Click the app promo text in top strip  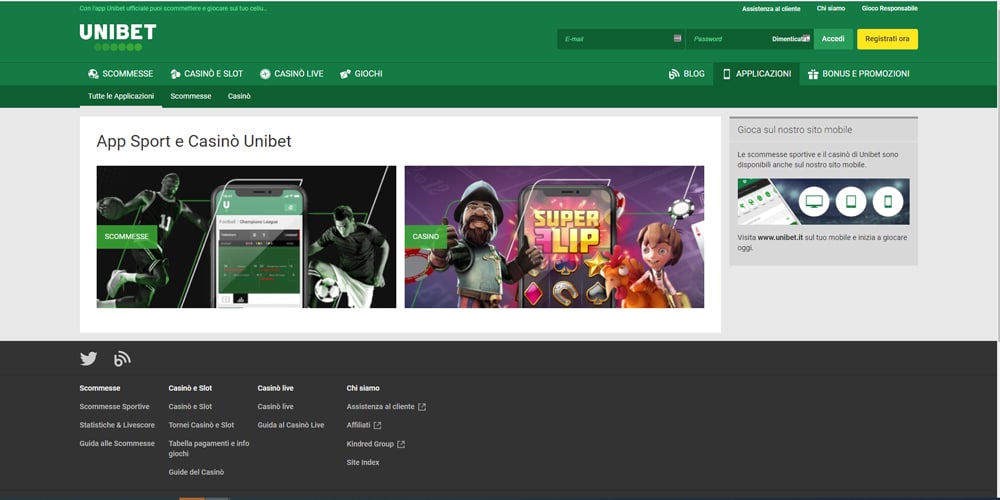[173, 9]
